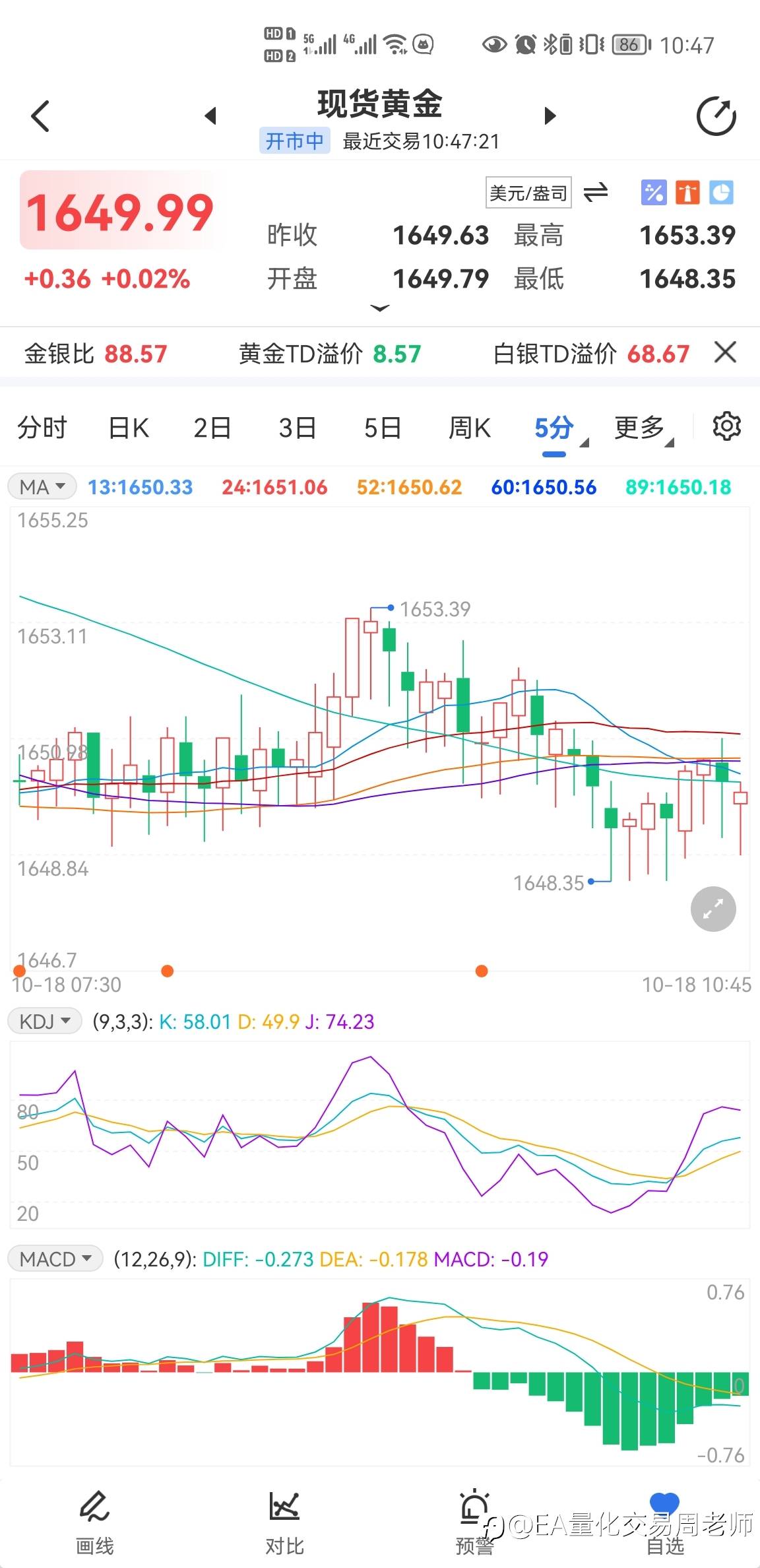This screenshot has height=1568, width=760.
Task: Tap the 白银TD溢价 68.67 entry
Action: [x=591, y=354]
